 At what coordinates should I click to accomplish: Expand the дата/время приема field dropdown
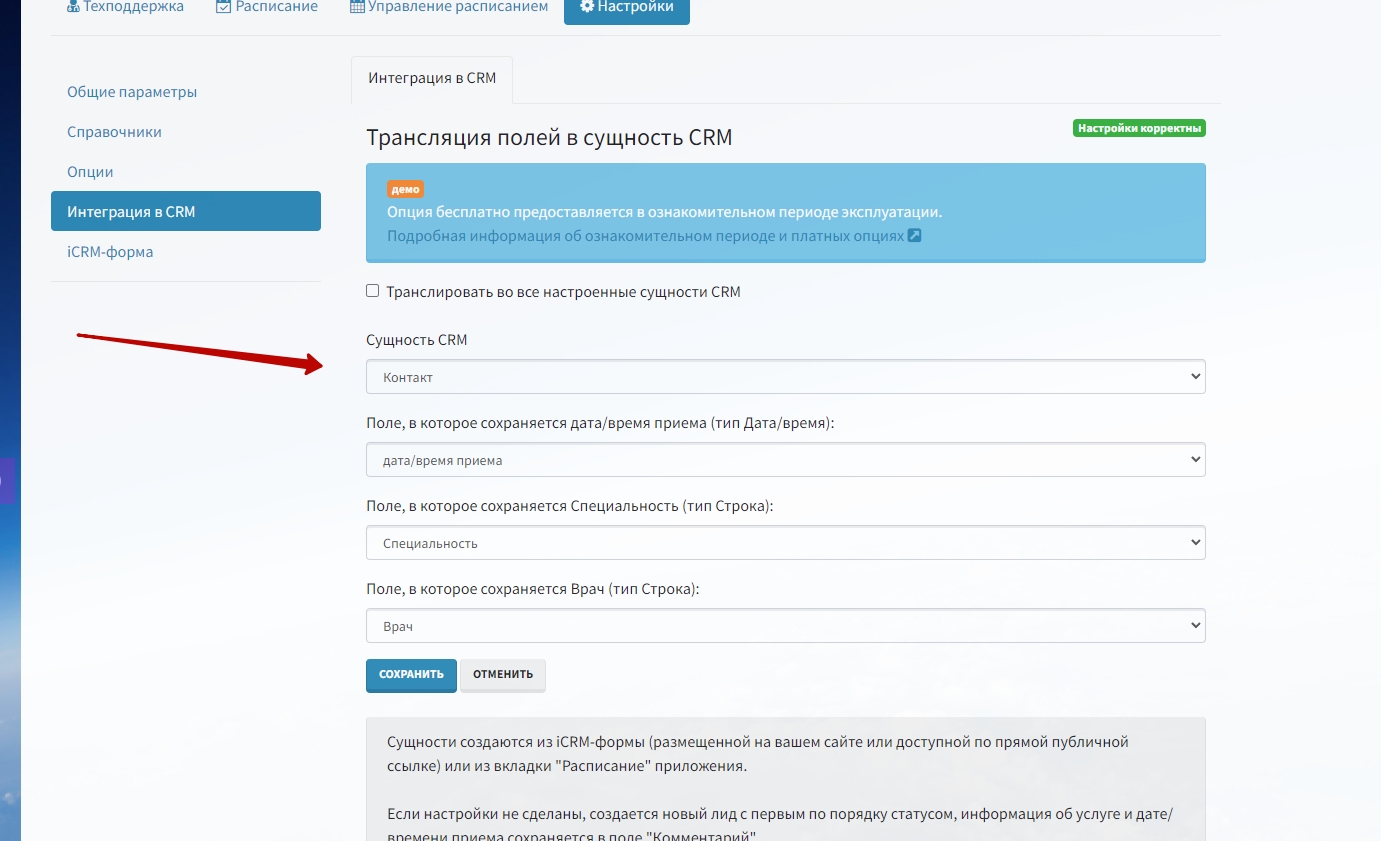tap(785, 460)
